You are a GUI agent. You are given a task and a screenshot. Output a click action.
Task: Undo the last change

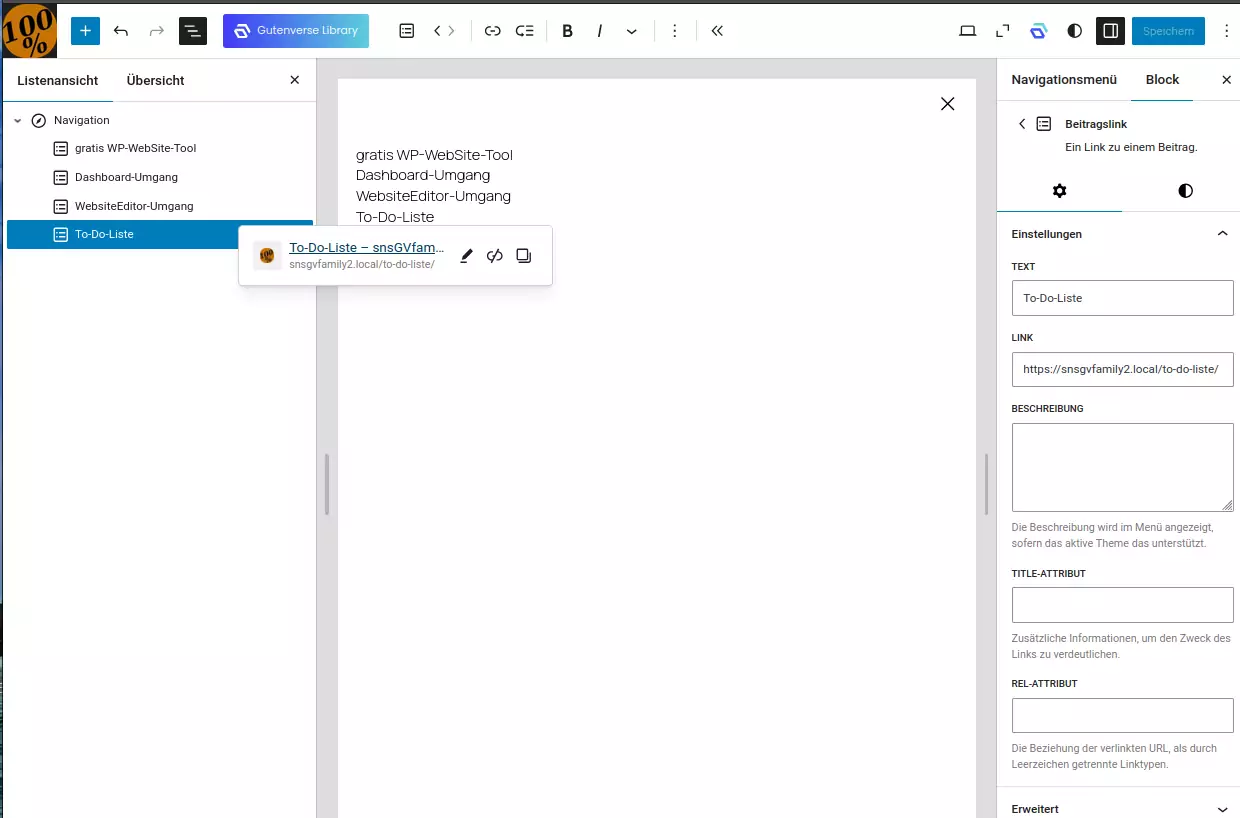pos(121,31)
